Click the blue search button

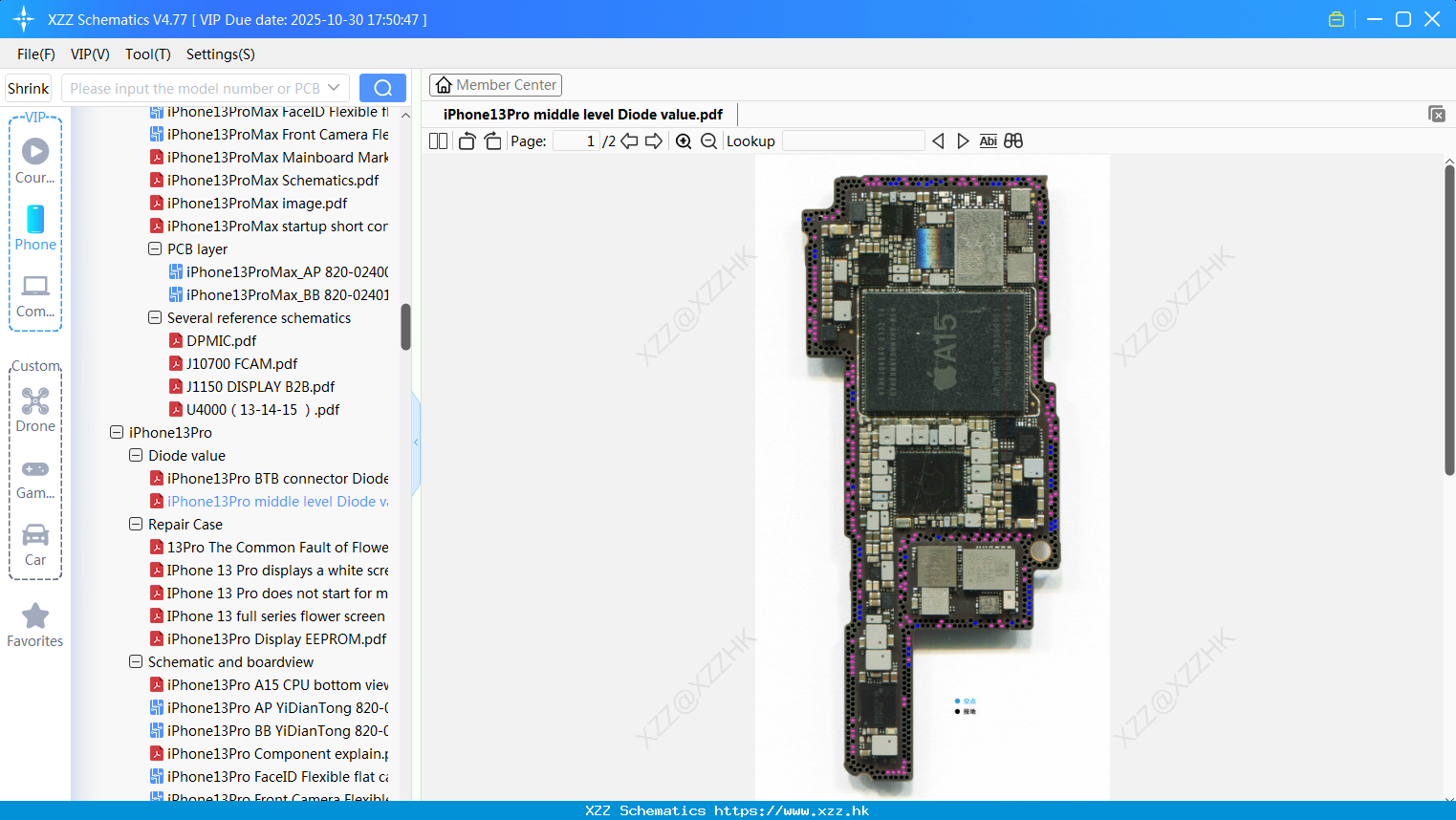click(x=382, y=88)
